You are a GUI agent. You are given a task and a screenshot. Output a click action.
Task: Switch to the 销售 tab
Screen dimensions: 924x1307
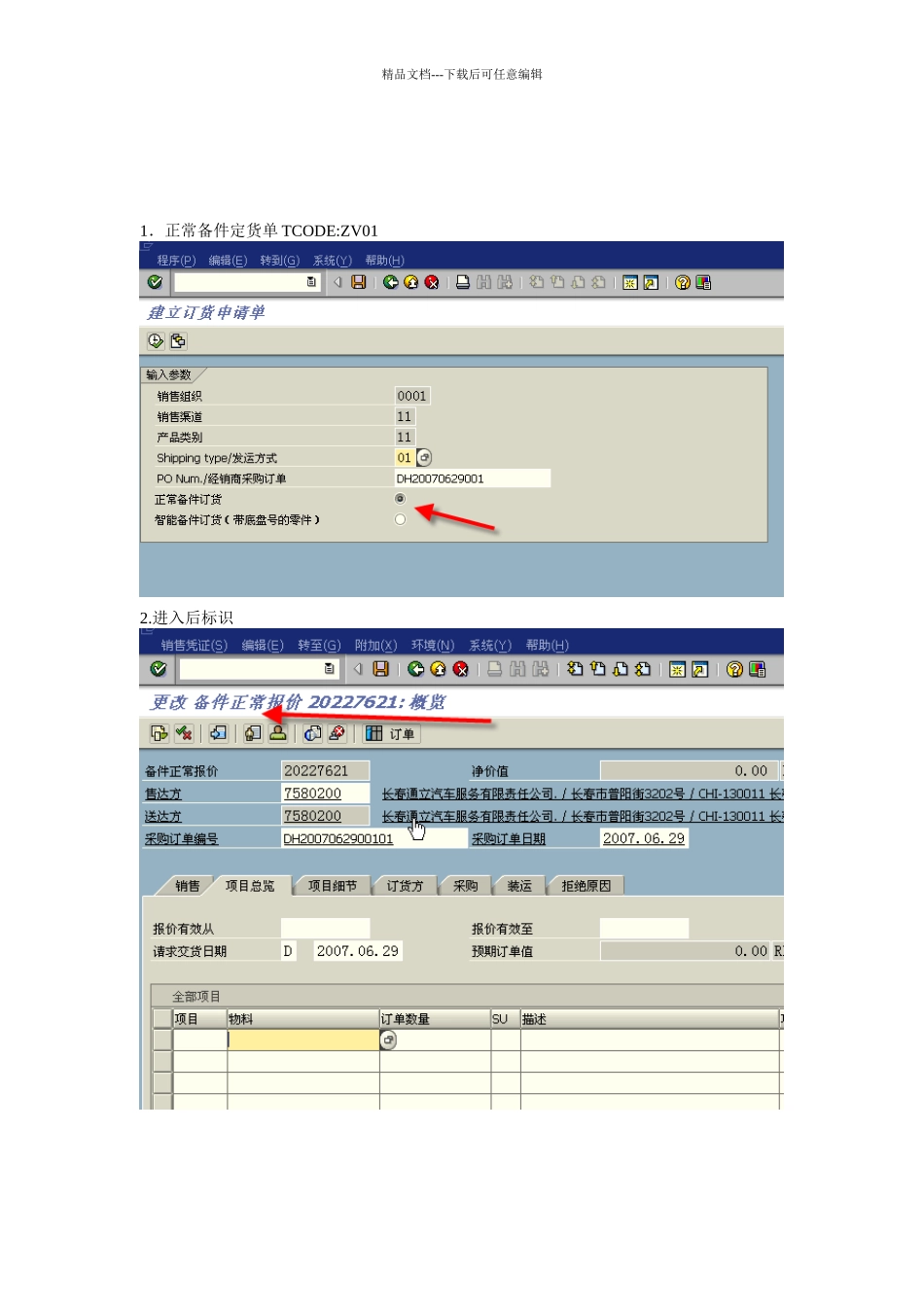coord(188,886)
